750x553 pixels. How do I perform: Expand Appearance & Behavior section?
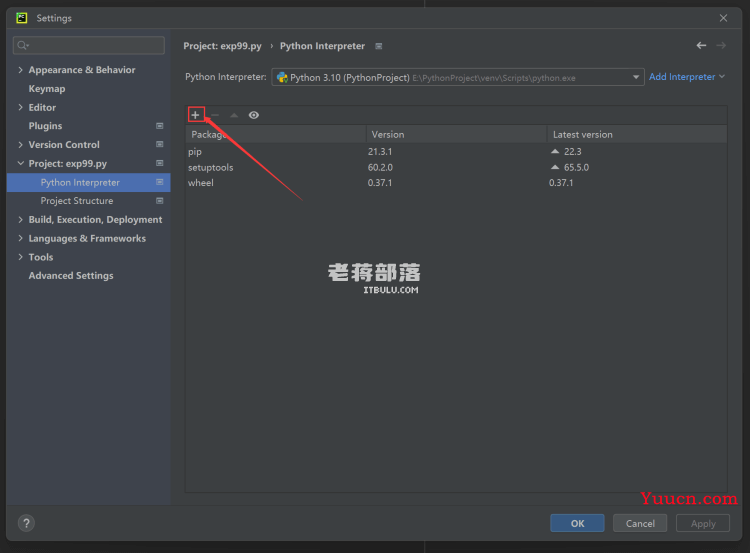tap(20, 70)
